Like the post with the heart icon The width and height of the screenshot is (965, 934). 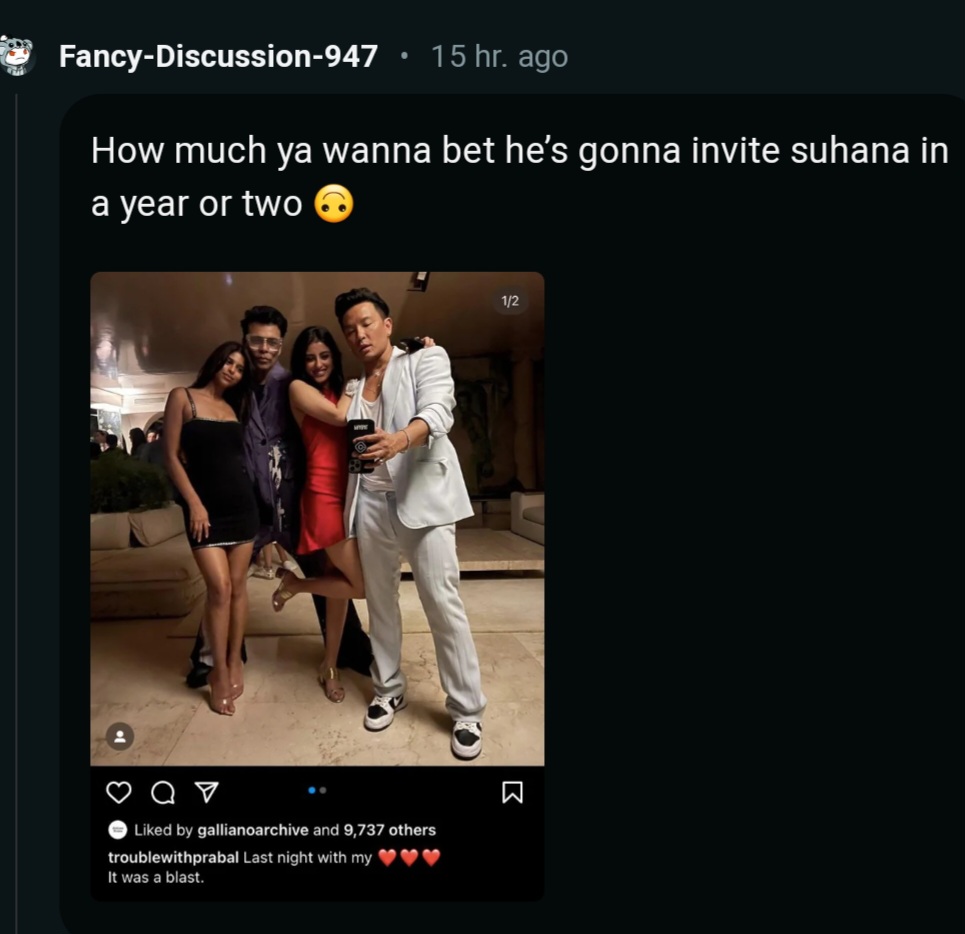click(x=119, y=792)
